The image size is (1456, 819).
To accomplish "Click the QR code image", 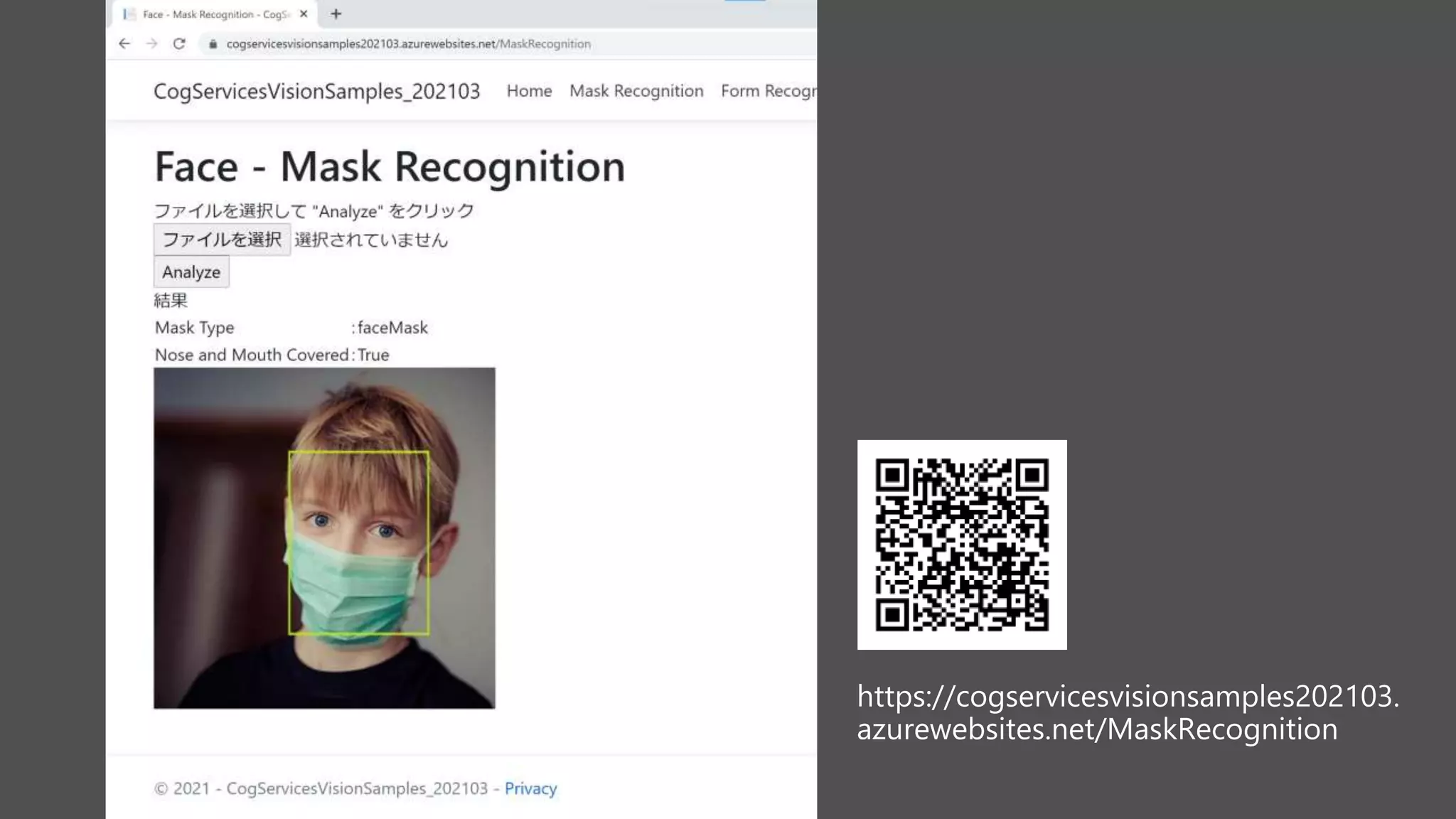I will click(962, 545).
